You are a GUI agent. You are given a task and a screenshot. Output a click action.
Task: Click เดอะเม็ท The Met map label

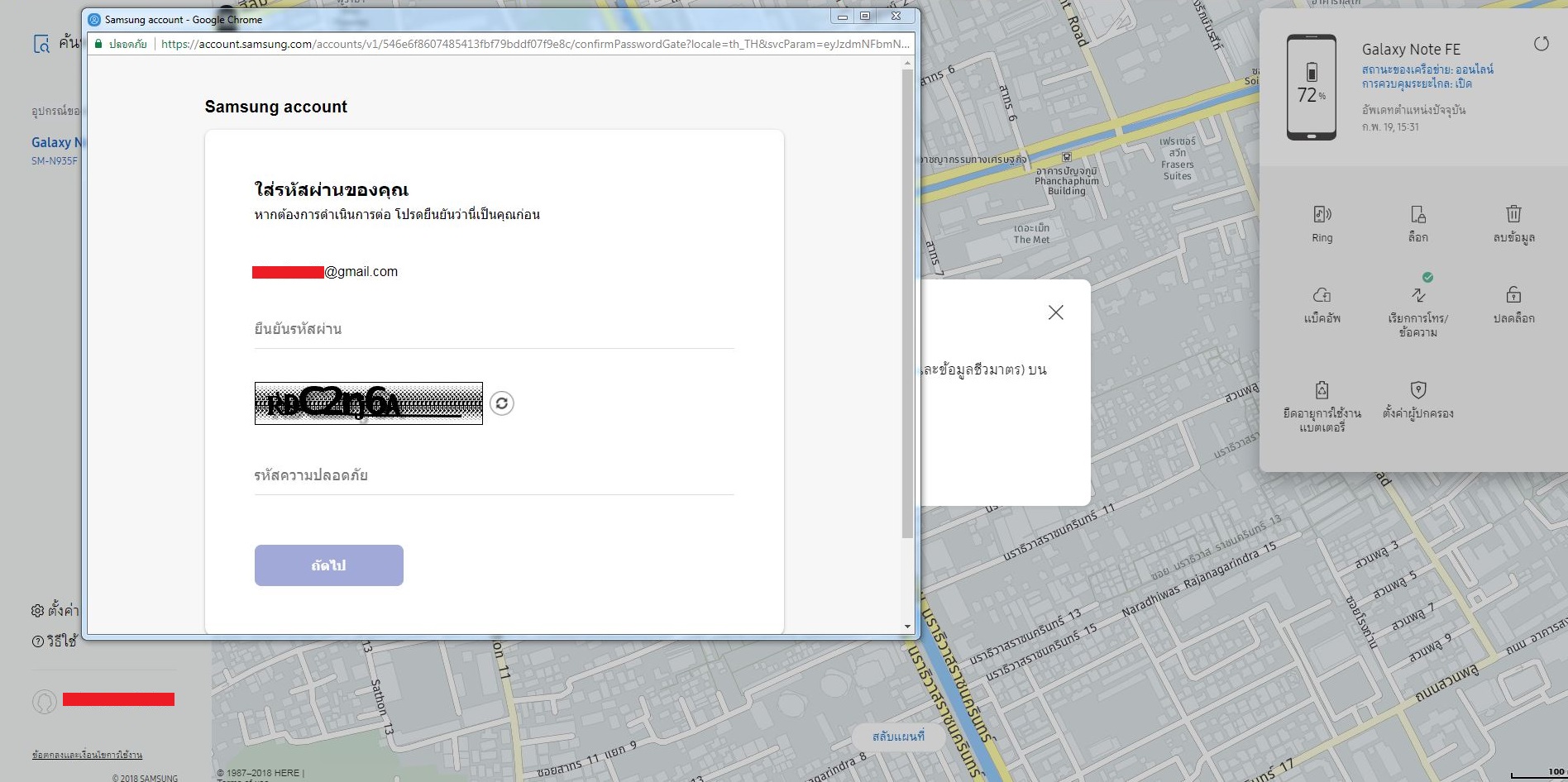[x=1031, y=234]
